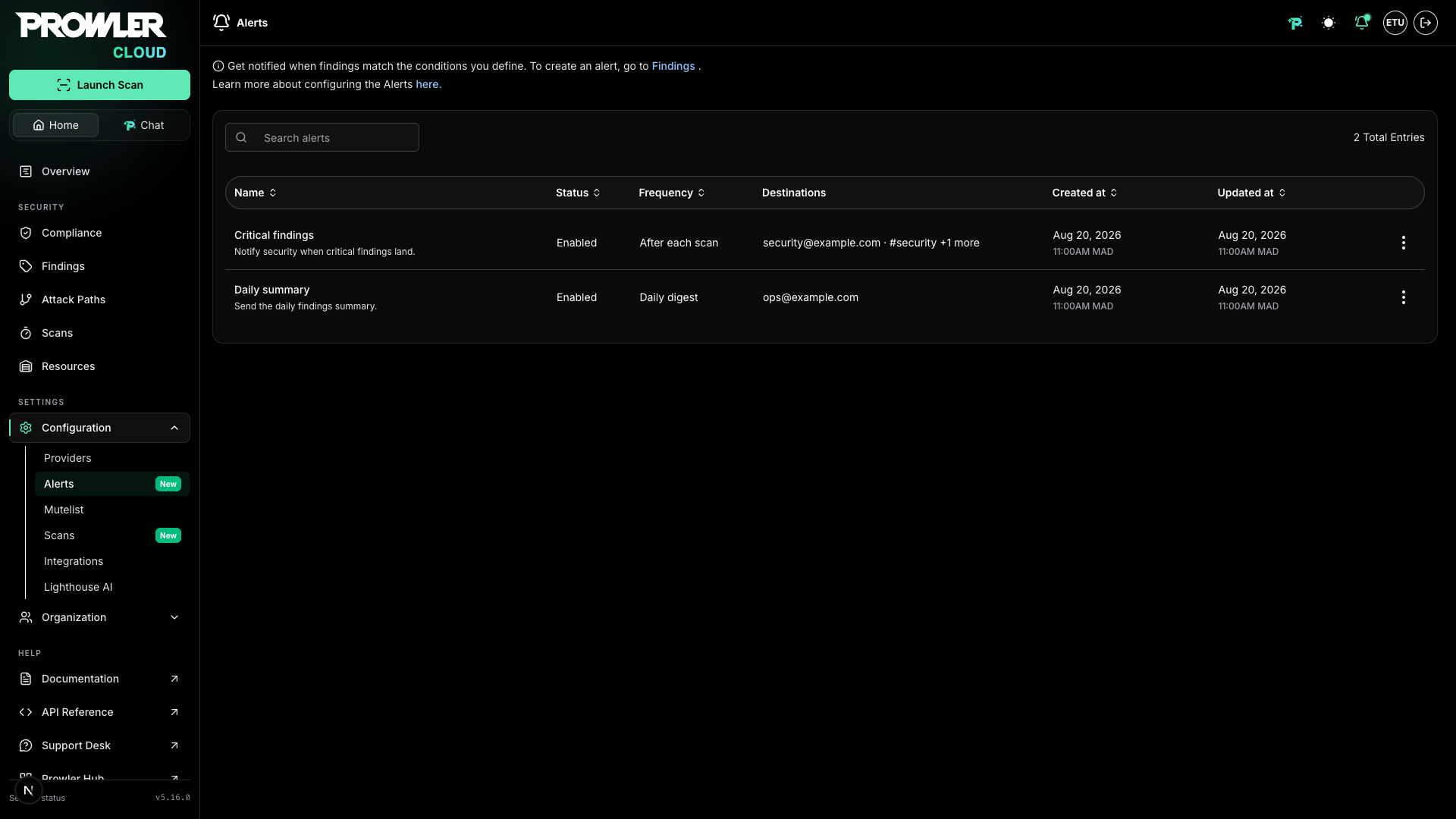This screenshot has width=1456, height=819.
Task: Open Attack Paths page
Action: (x=99, y=300)
